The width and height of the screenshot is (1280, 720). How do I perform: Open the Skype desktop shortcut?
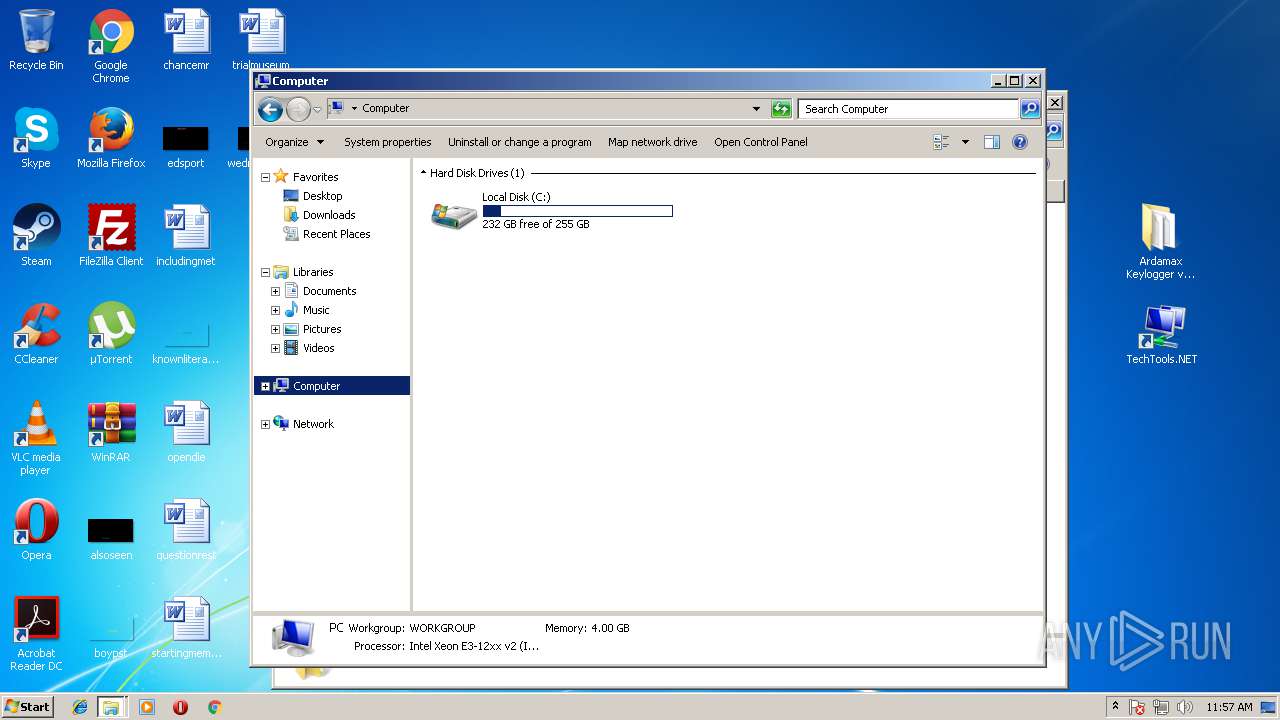(36, 138)
